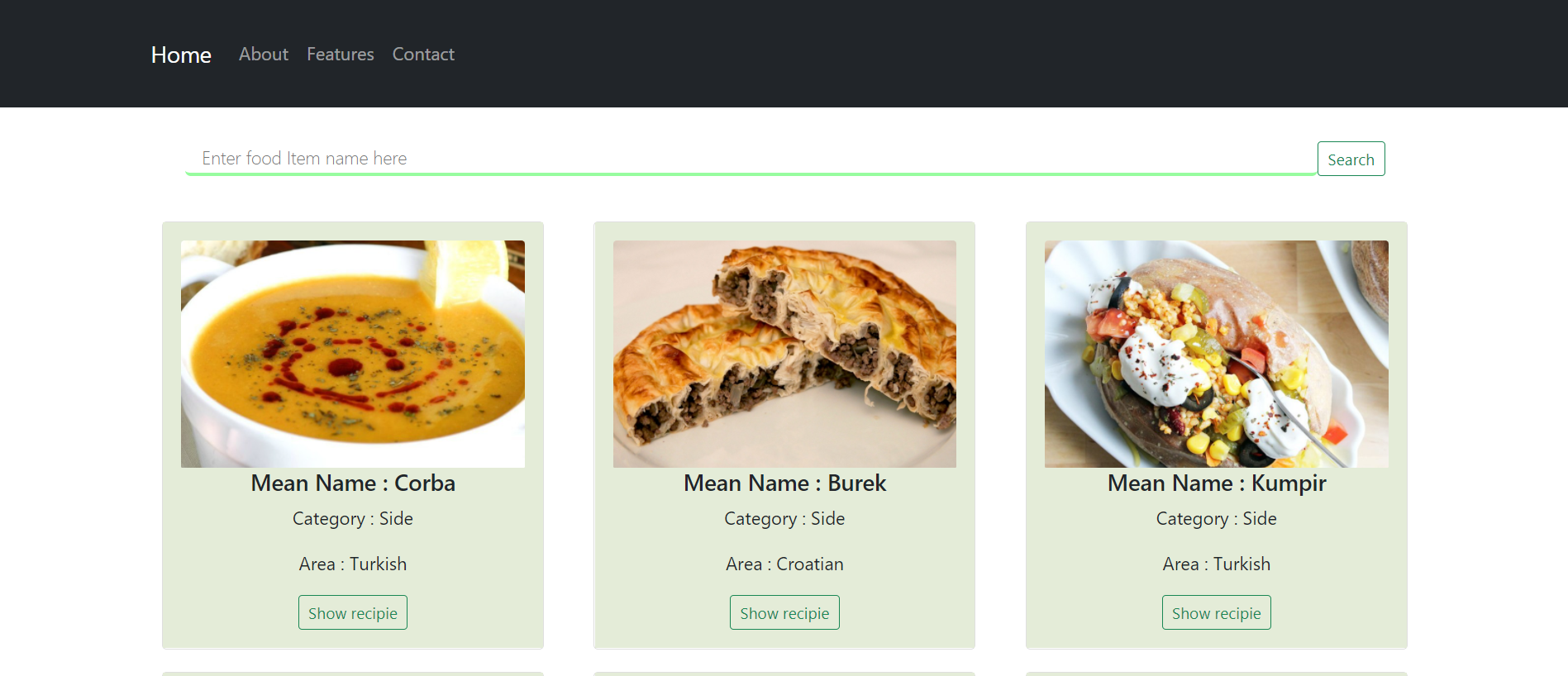The height and width of the screenshot is (676, 1568).
Task: Open the Features menu item
Action: tap(341, 55)
